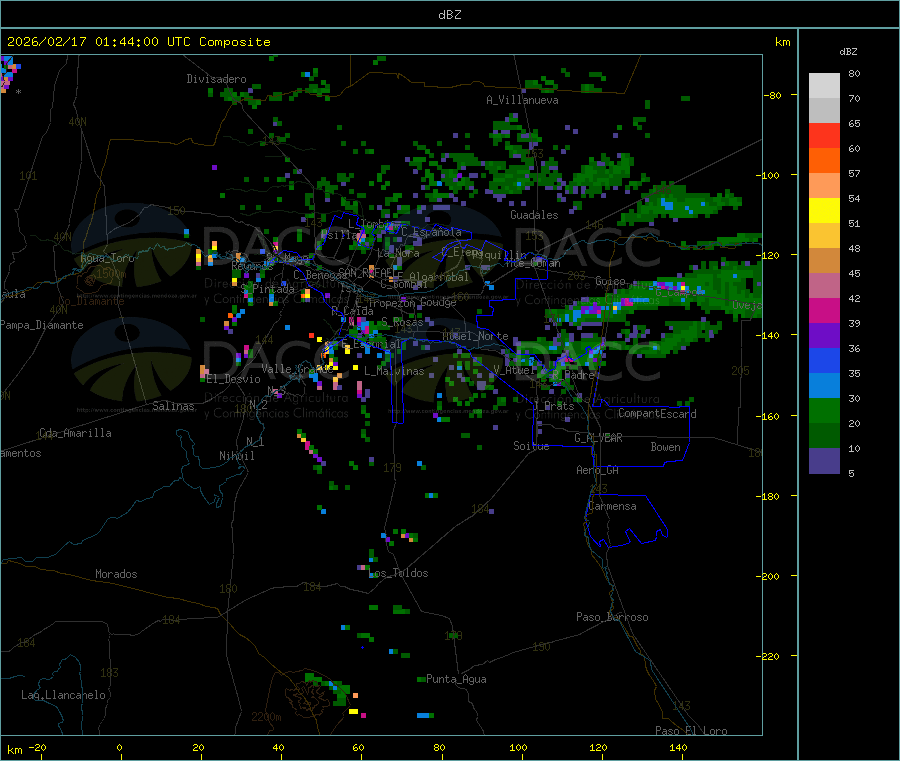Click the Agua_Toro map label
The height and width of the screenshot is (761, 900).
pyautogui.click(x=107, y=258)
